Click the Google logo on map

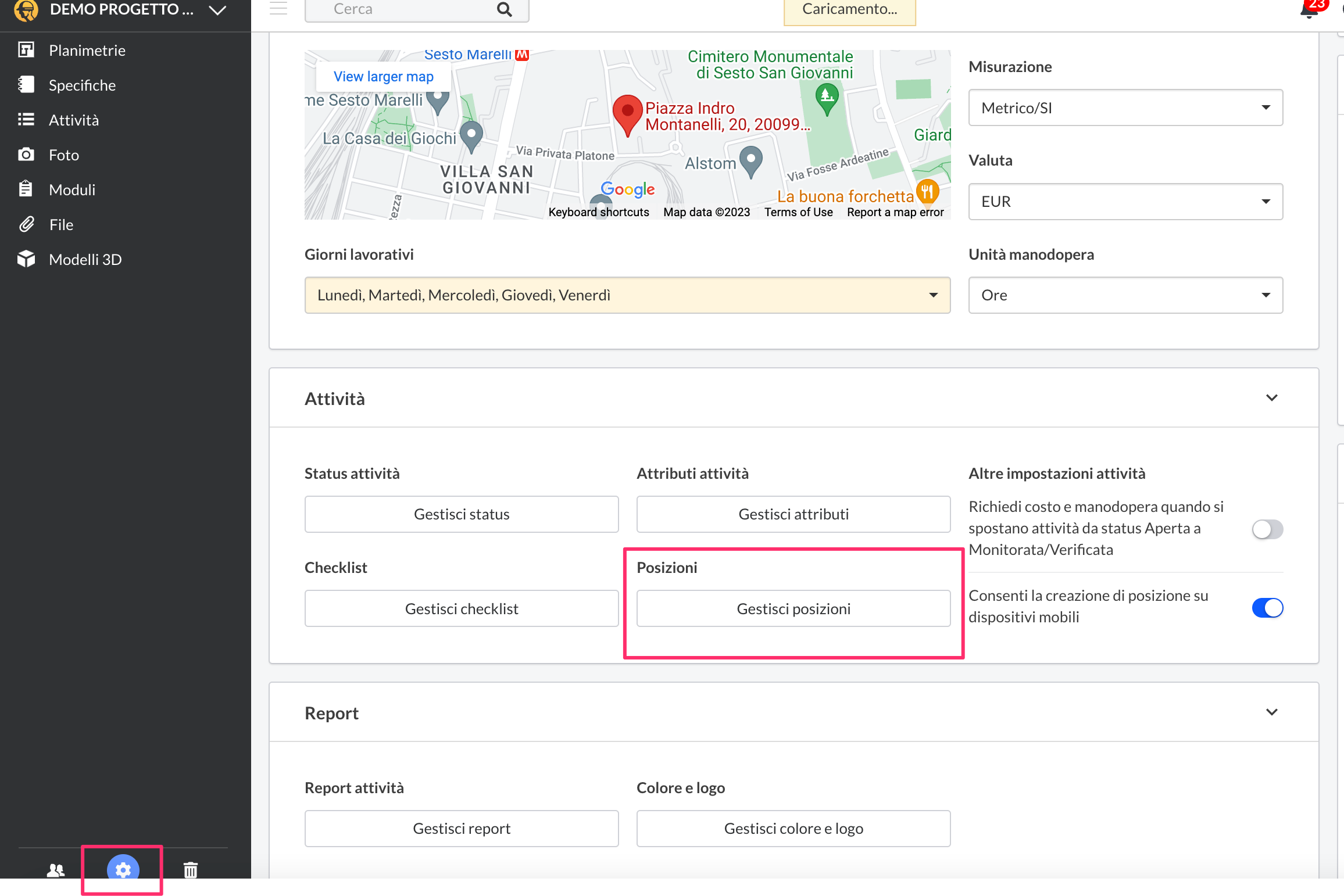[x=628, y=189]
